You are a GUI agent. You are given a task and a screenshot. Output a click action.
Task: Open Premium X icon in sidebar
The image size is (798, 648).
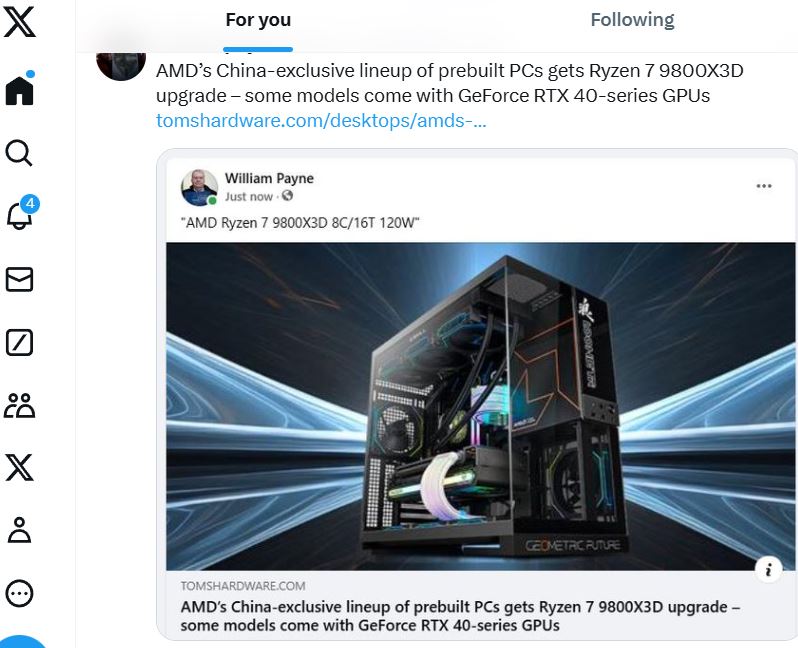pos(19,467)
